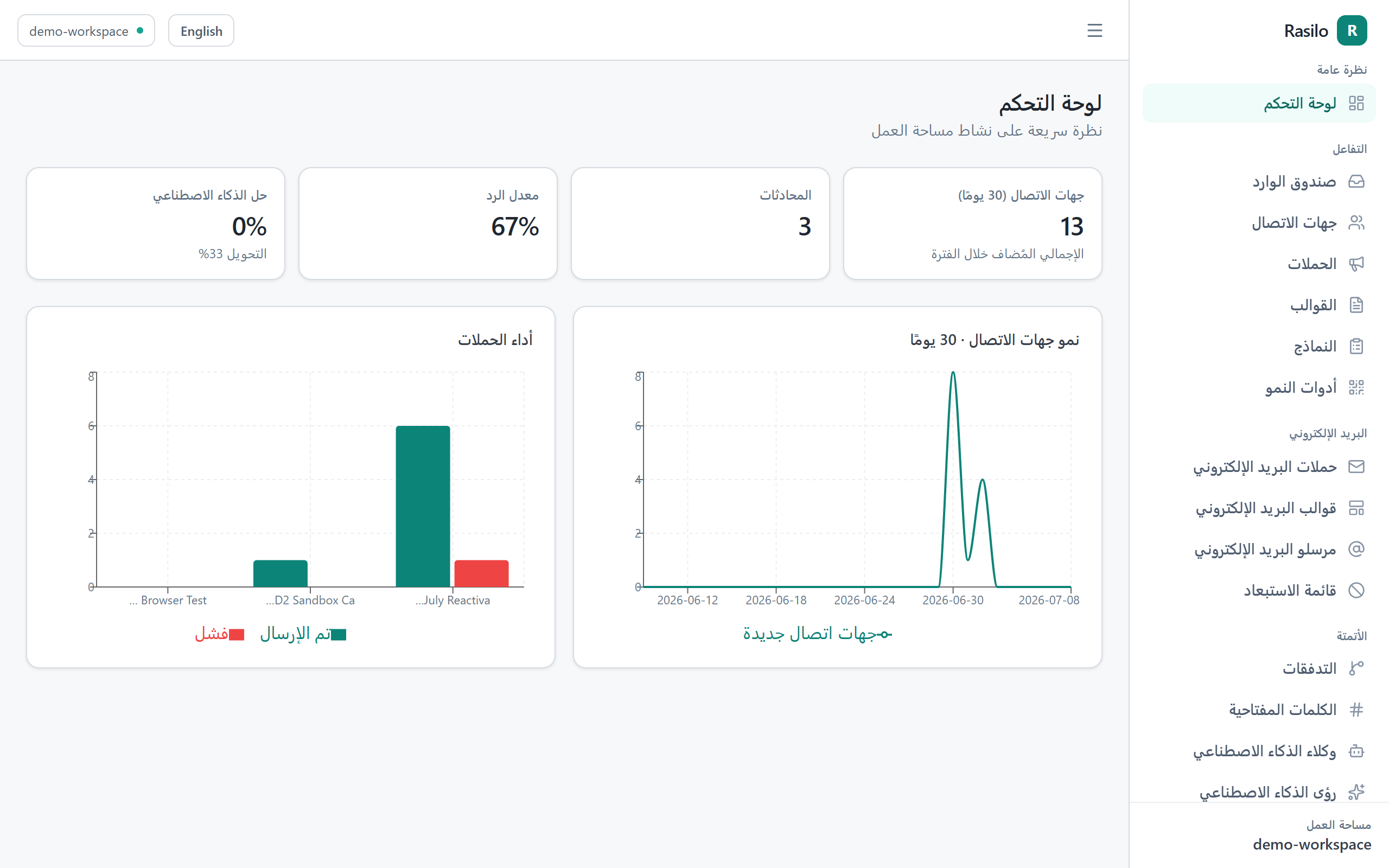The width and height of the screenshot is (1389, 868).
Task: Click the forms clipboard icon
Action: tap(1356, 346)
